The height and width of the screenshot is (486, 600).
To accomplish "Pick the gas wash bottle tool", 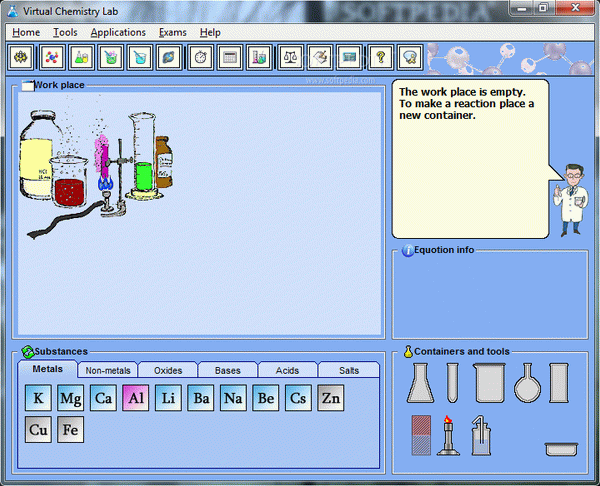I will pyautogui.click(x=481, y=435).
